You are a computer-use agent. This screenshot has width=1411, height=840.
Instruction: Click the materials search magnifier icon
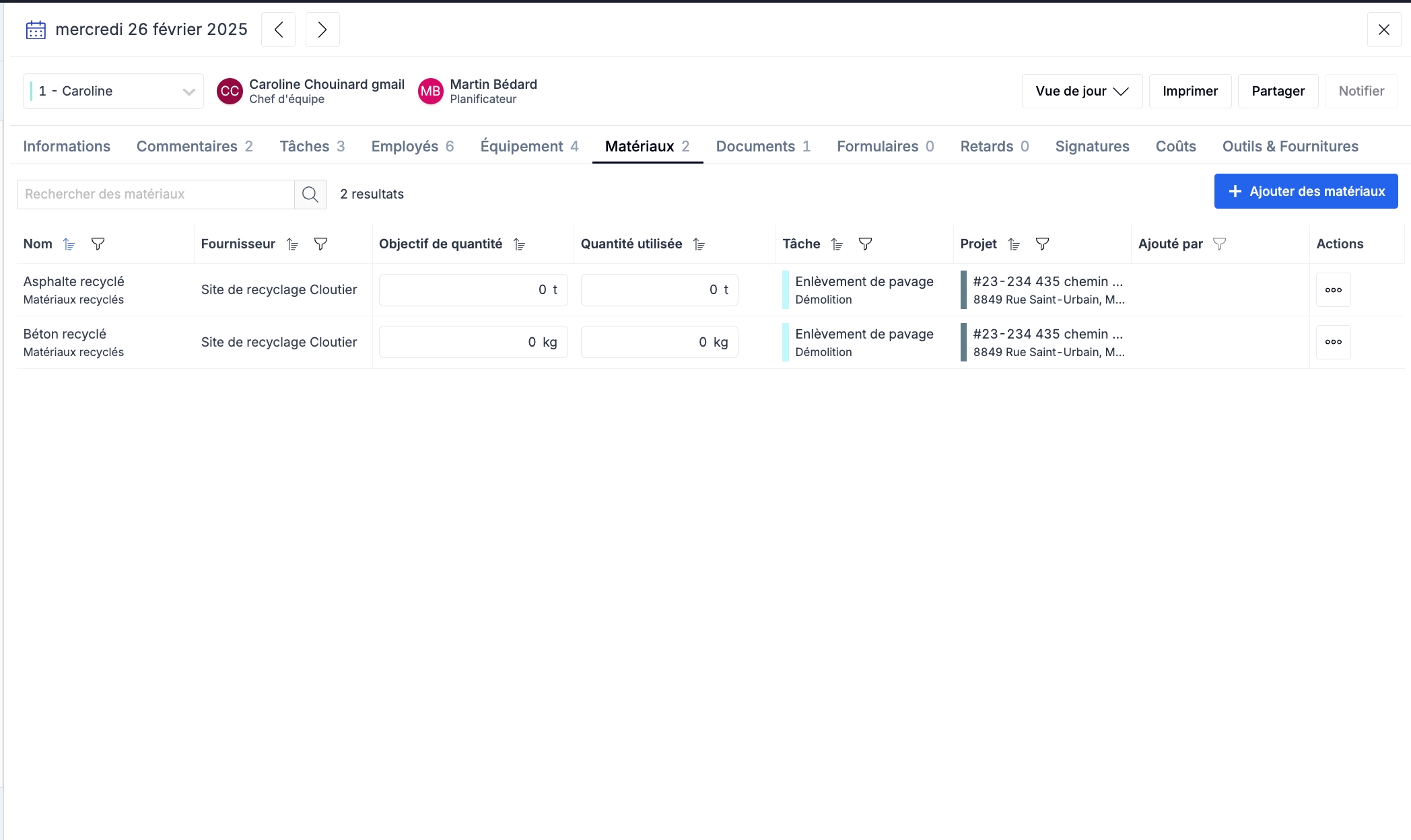(310, 195)
